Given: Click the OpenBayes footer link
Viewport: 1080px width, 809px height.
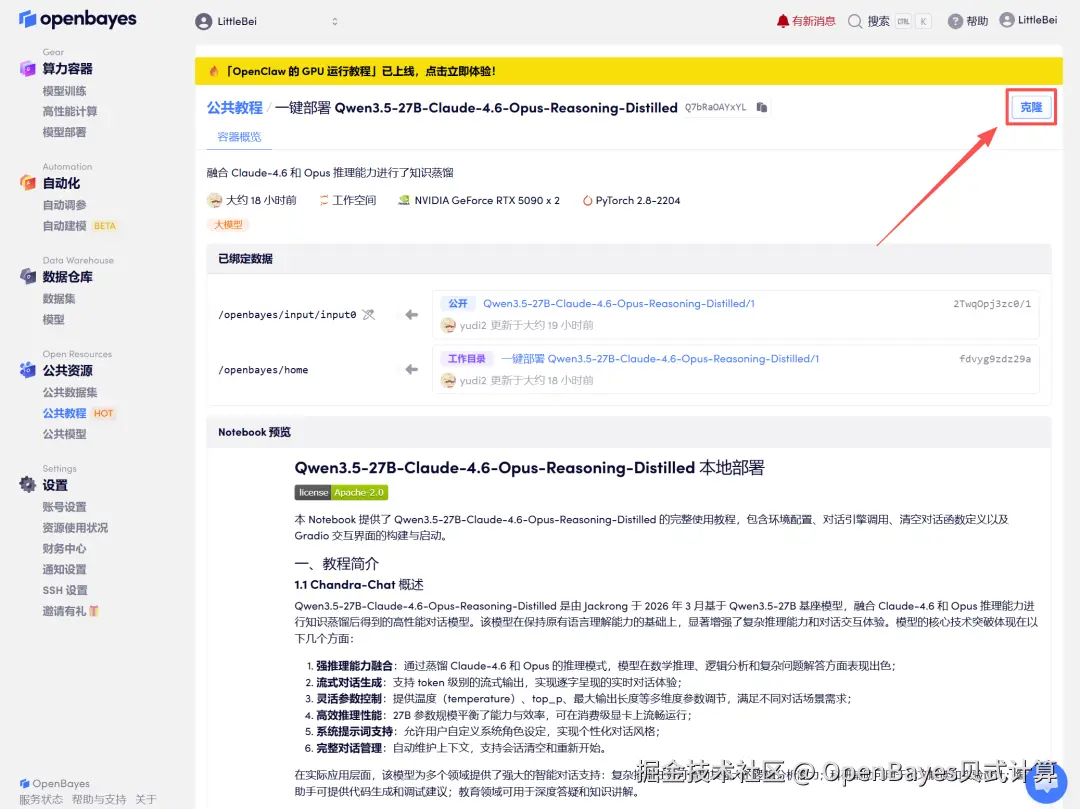Looking at the screenshot, I should click(x=54, y=784).
